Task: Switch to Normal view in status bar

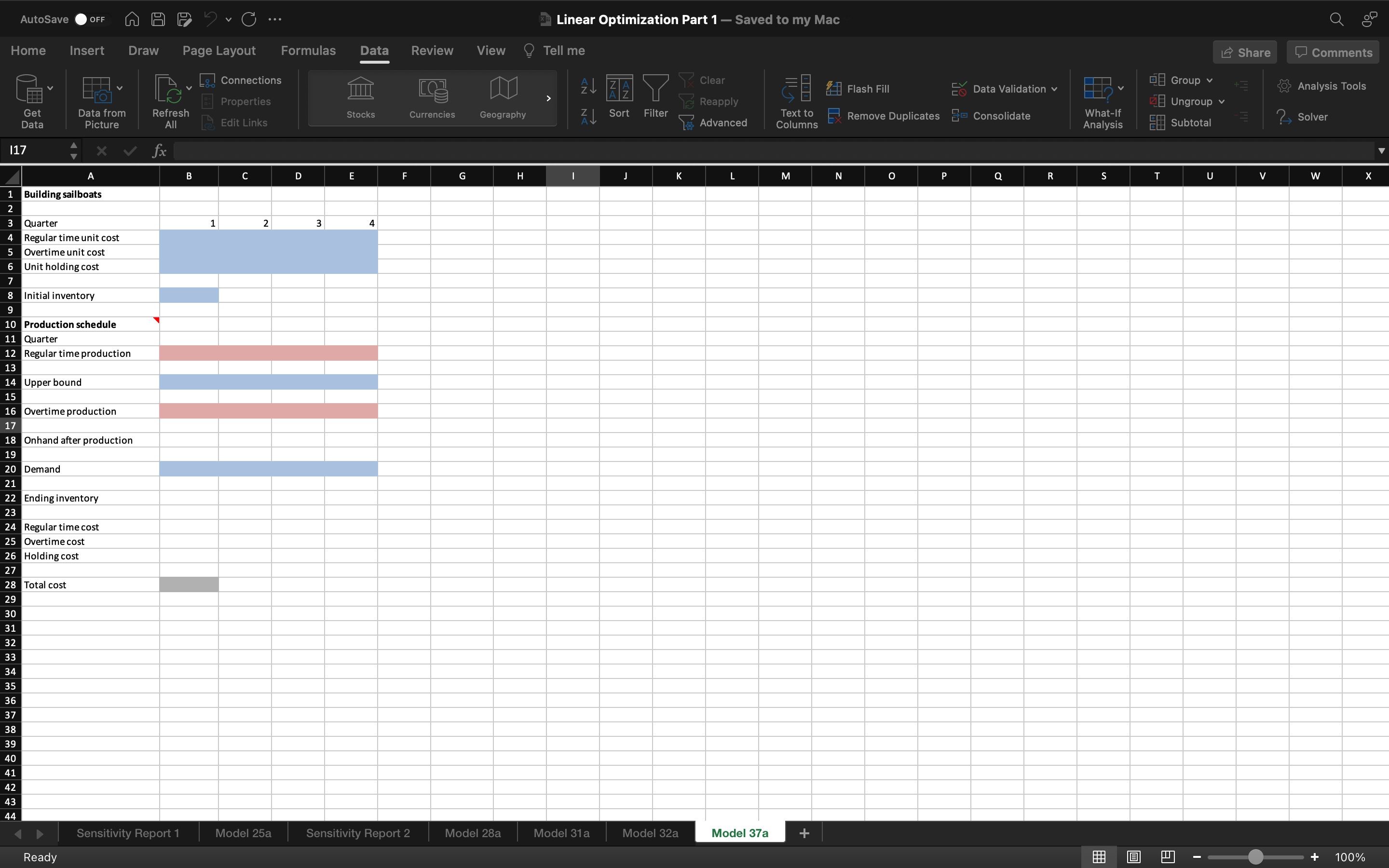Action: coord(1099,857)
